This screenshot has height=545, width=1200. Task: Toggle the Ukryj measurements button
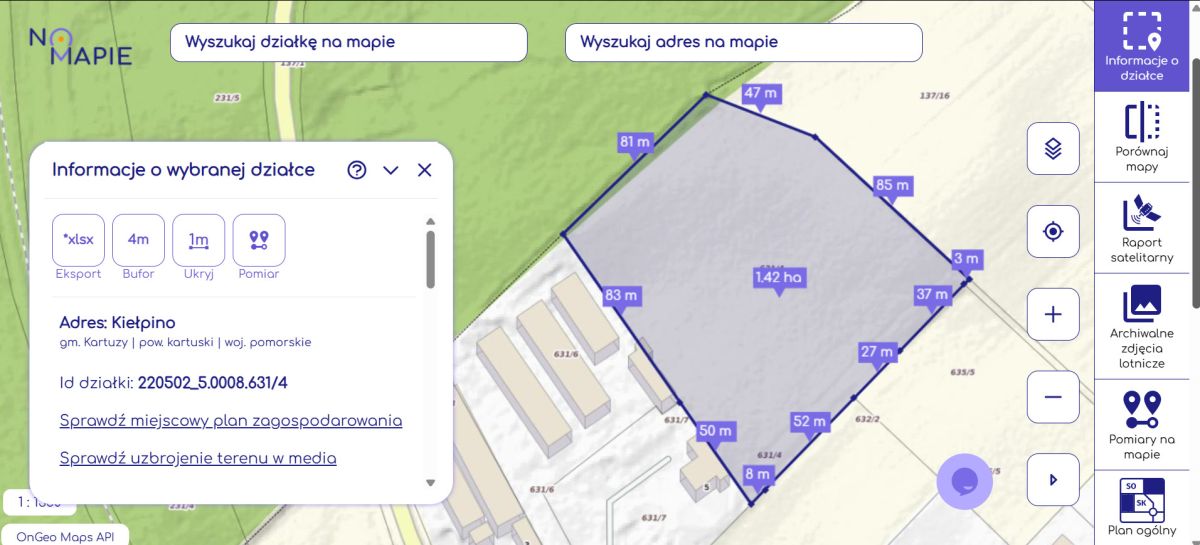(x=199, y=240)
